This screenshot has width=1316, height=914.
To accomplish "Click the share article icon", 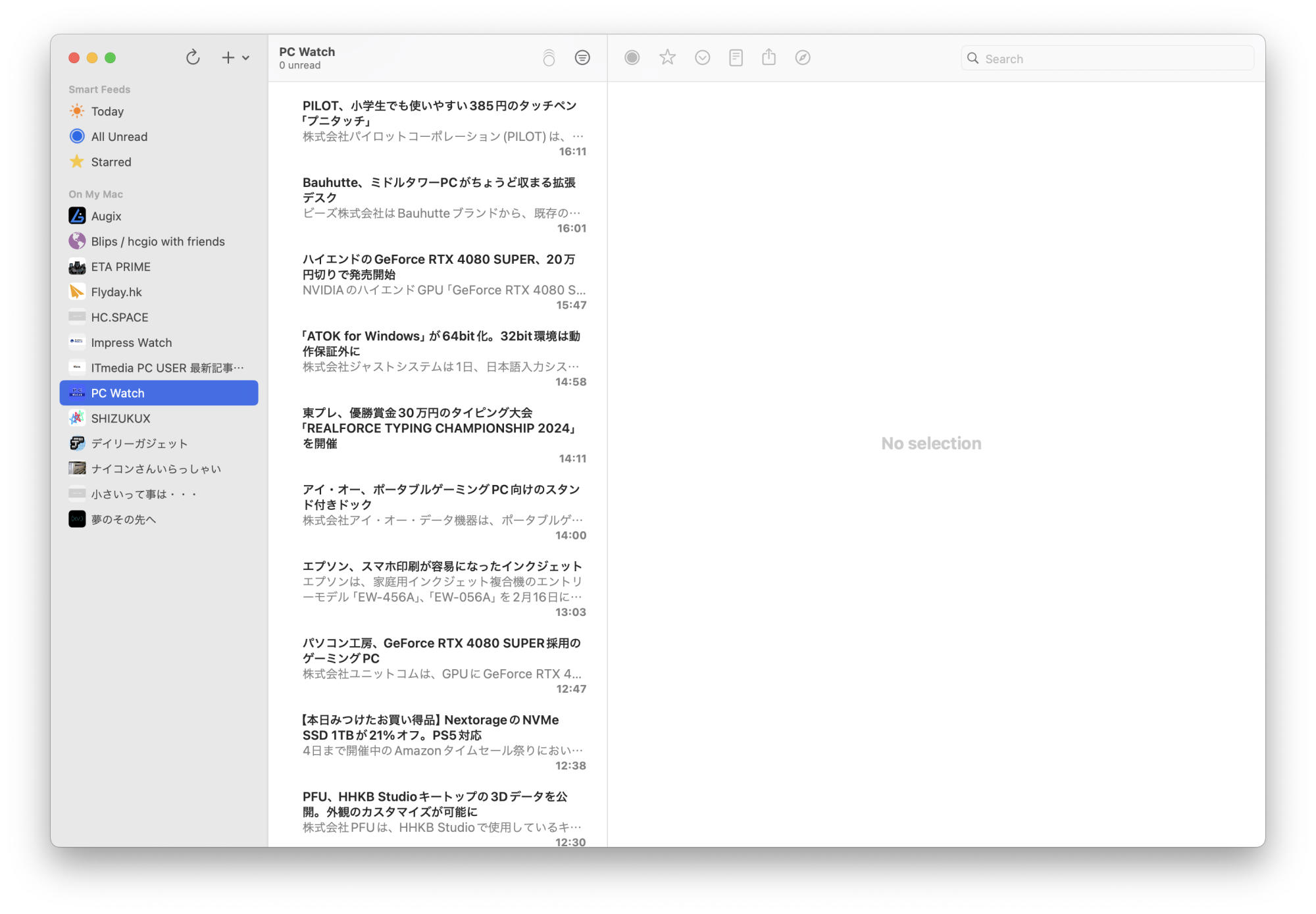I will coord(769,58).
